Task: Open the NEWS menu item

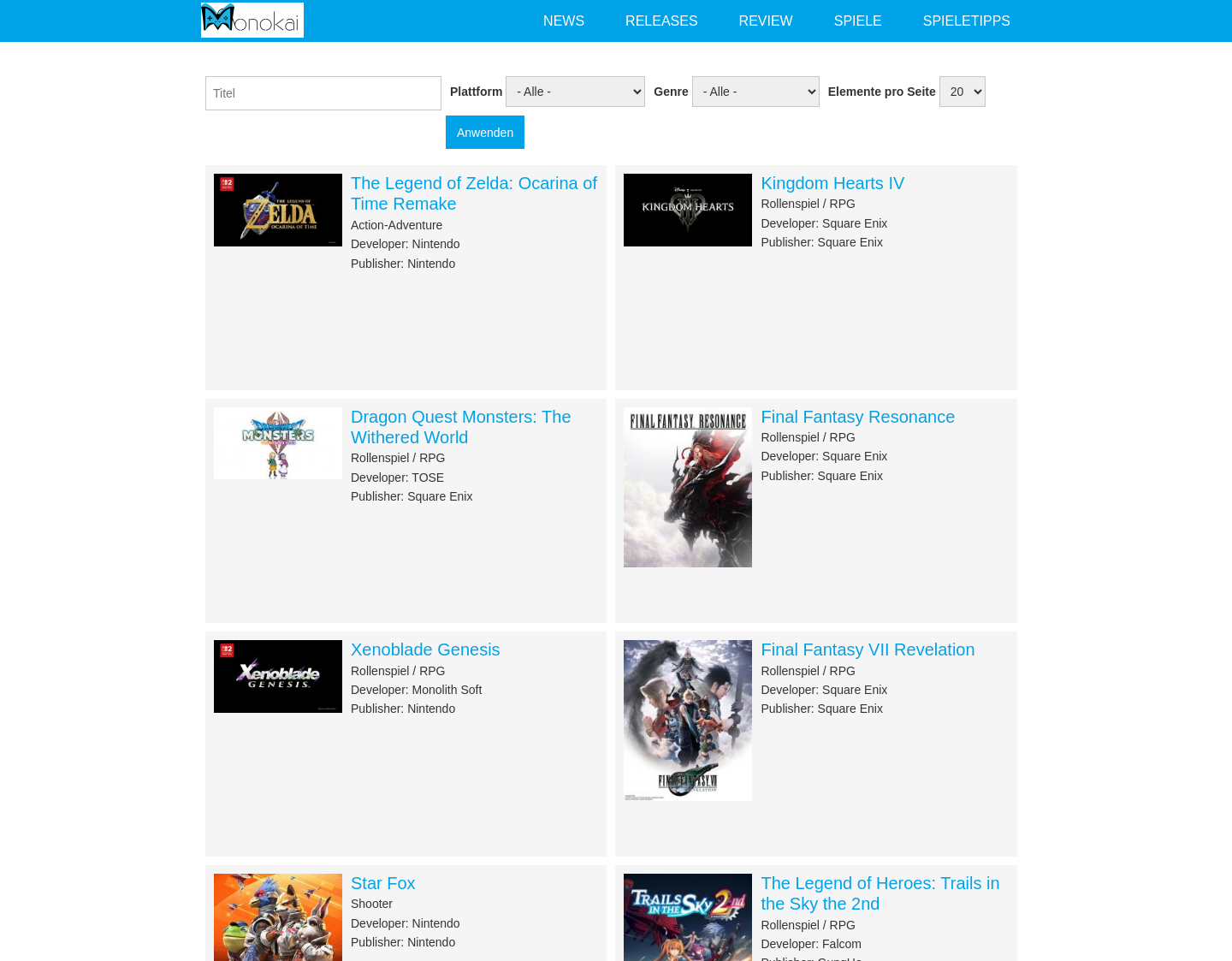Action: pyautogui.click(x=564, y=21)
